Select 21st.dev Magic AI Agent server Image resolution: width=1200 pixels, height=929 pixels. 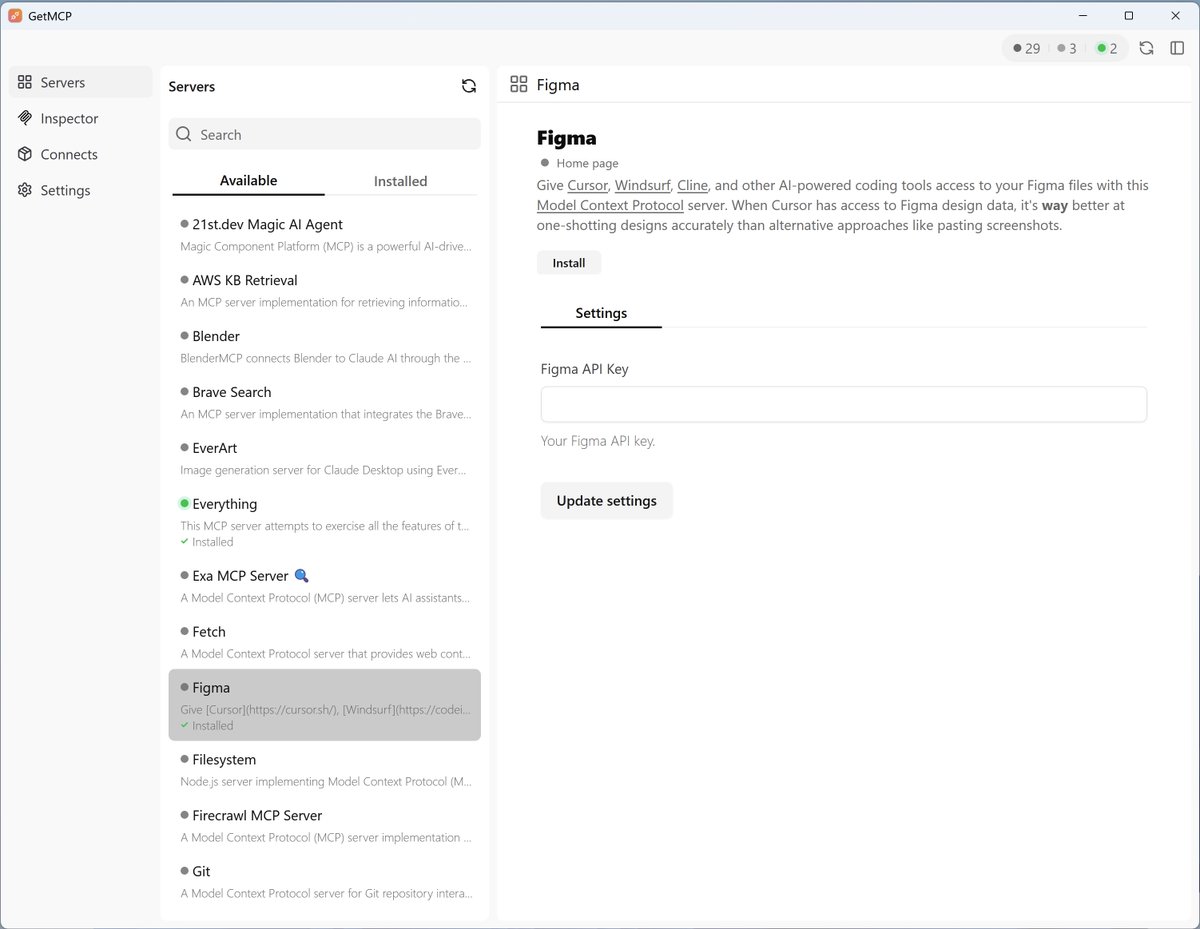click(x=325, y=234)
